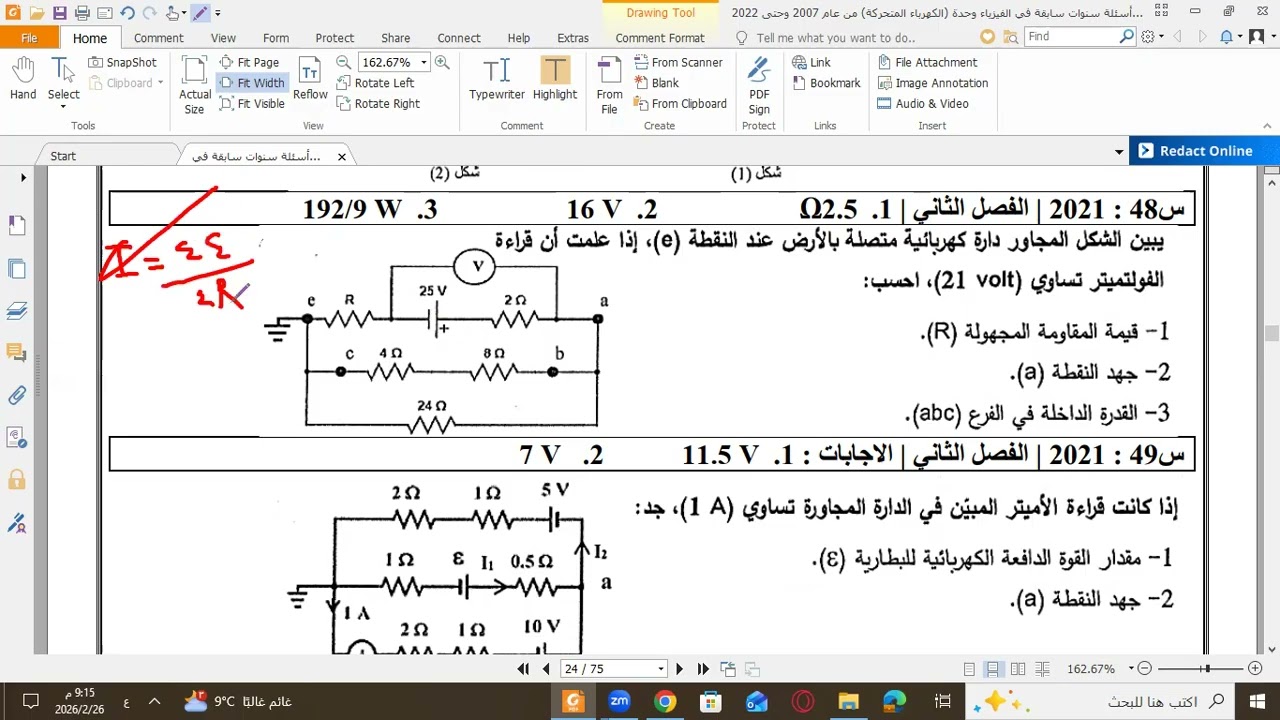This screenshot has height=720, width=1280.
Task: Open the document tab list dropdown
Action: pos(1119,152)
